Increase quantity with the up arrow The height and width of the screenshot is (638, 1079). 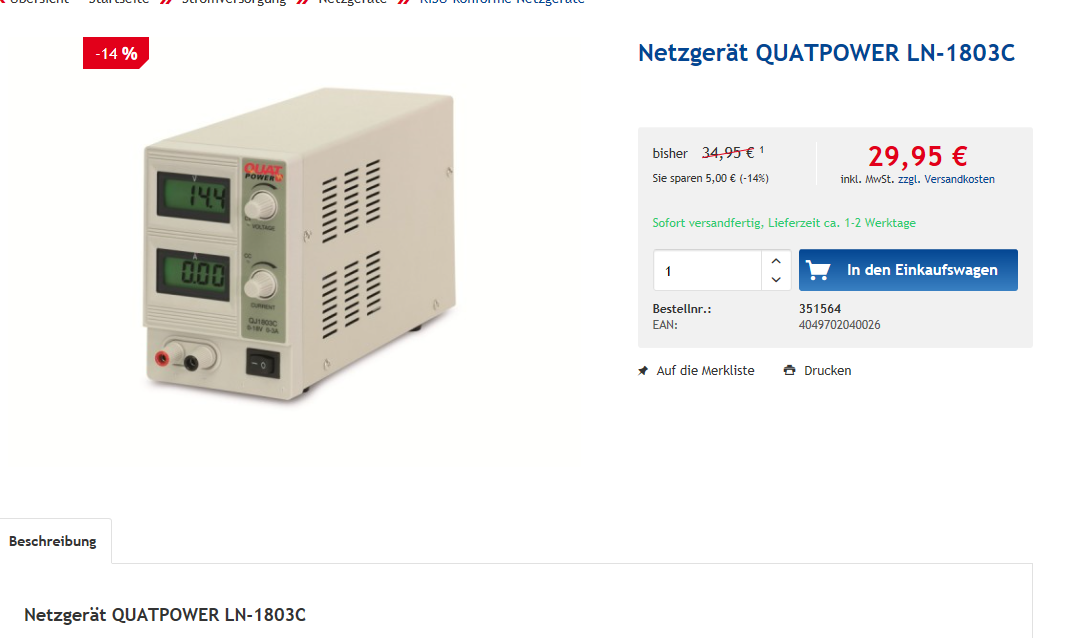tap(776, 261)
